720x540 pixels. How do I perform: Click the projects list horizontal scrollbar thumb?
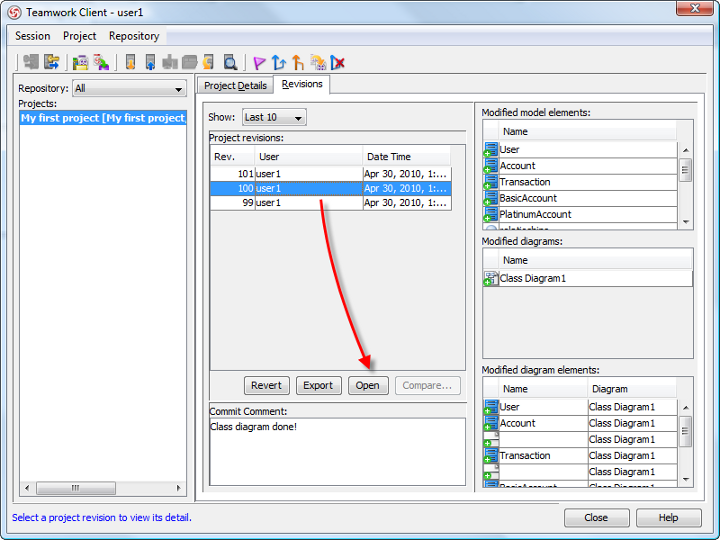pos(76,488)
